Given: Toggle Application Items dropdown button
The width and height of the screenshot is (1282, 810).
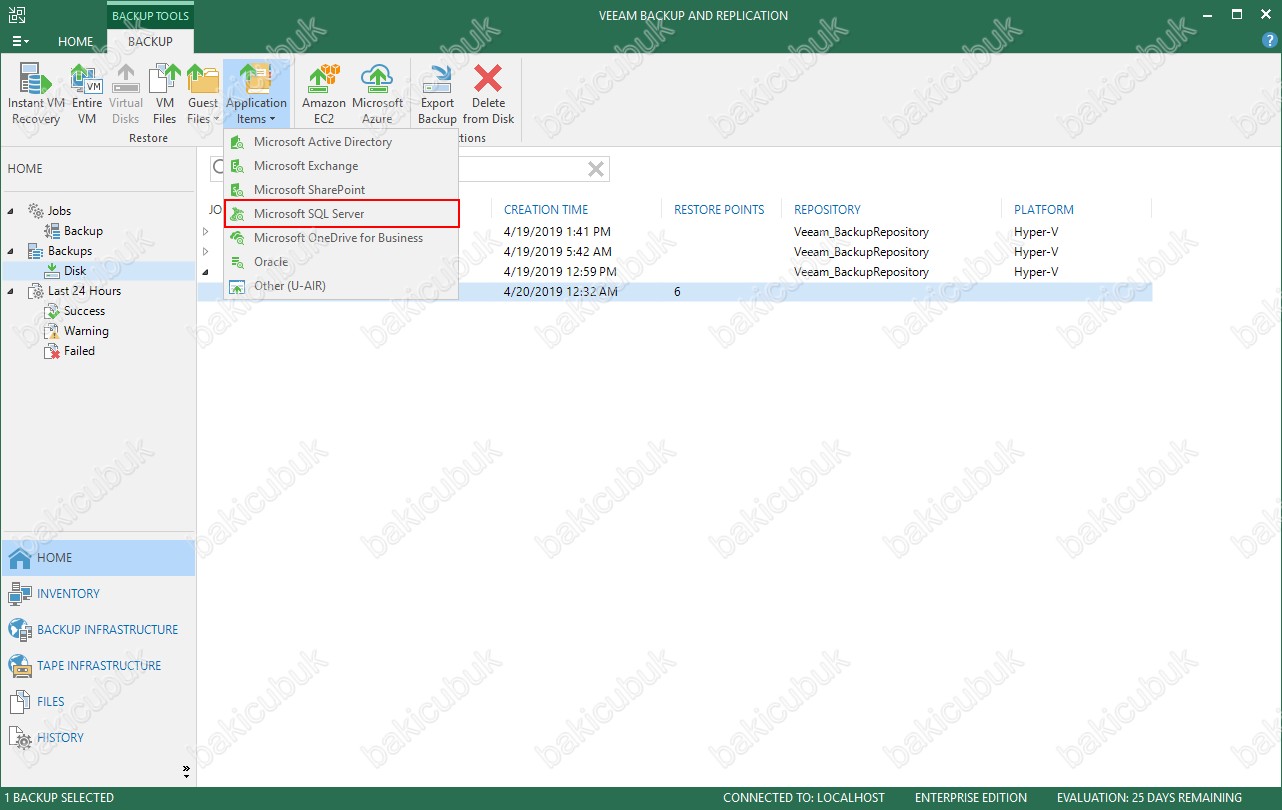Looking at the screenshot, I should (x=256, y=95).
